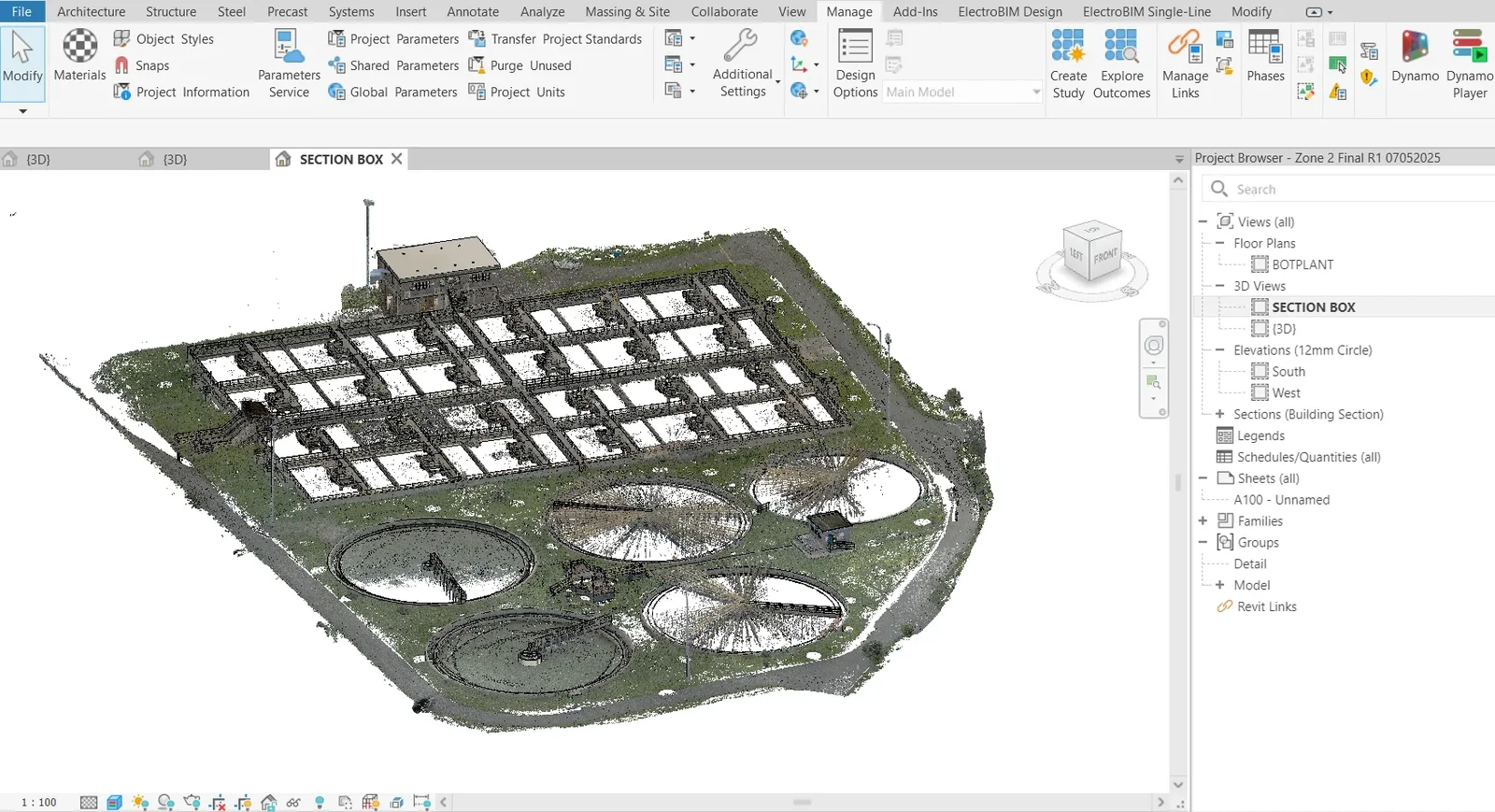Close the SECTION BOX view tab
Viewport: 1495px width, 812px height.
(397, 159)
